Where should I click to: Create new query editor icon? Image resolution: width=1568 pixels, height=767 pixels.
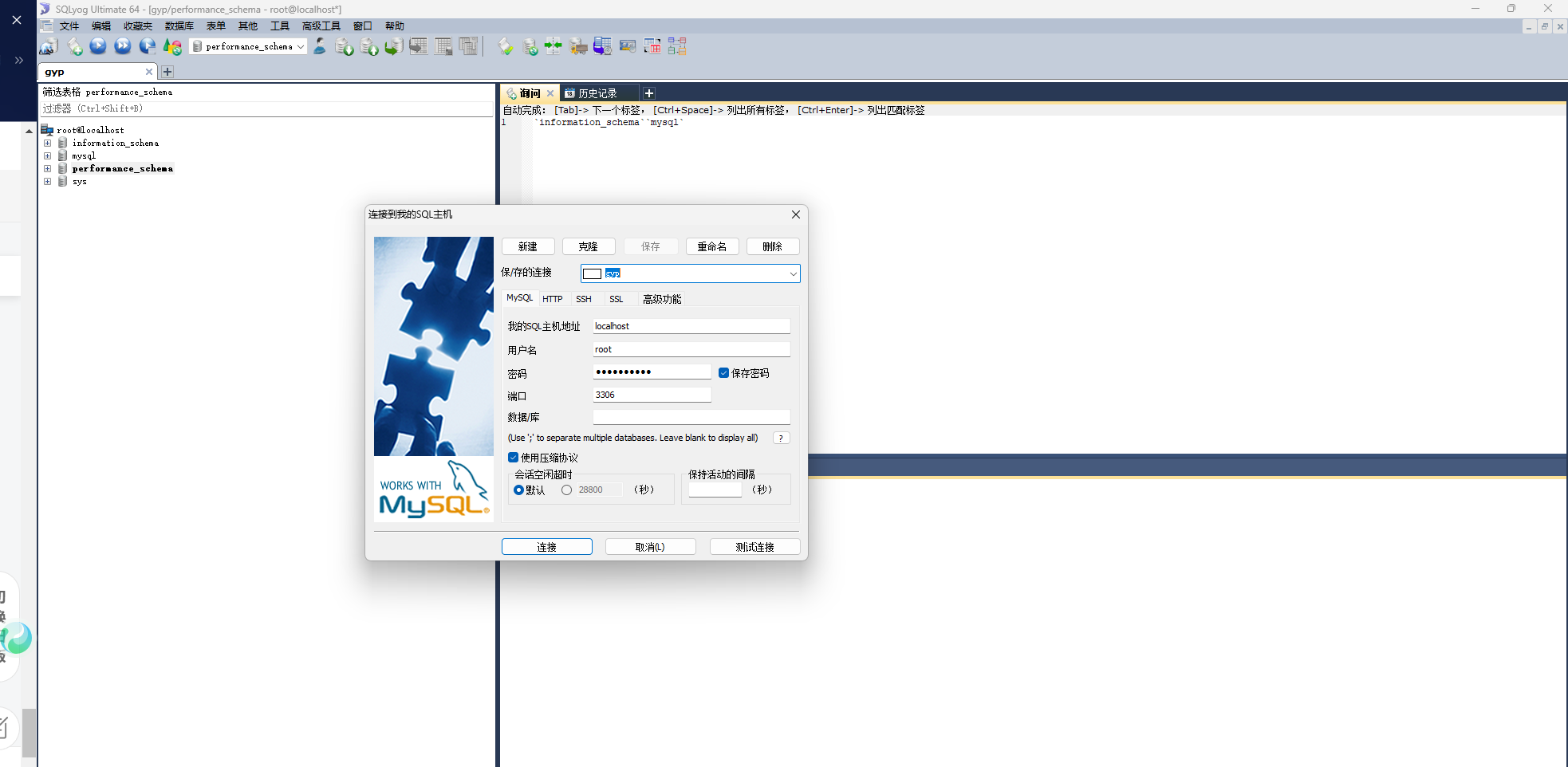pos(74,46)
